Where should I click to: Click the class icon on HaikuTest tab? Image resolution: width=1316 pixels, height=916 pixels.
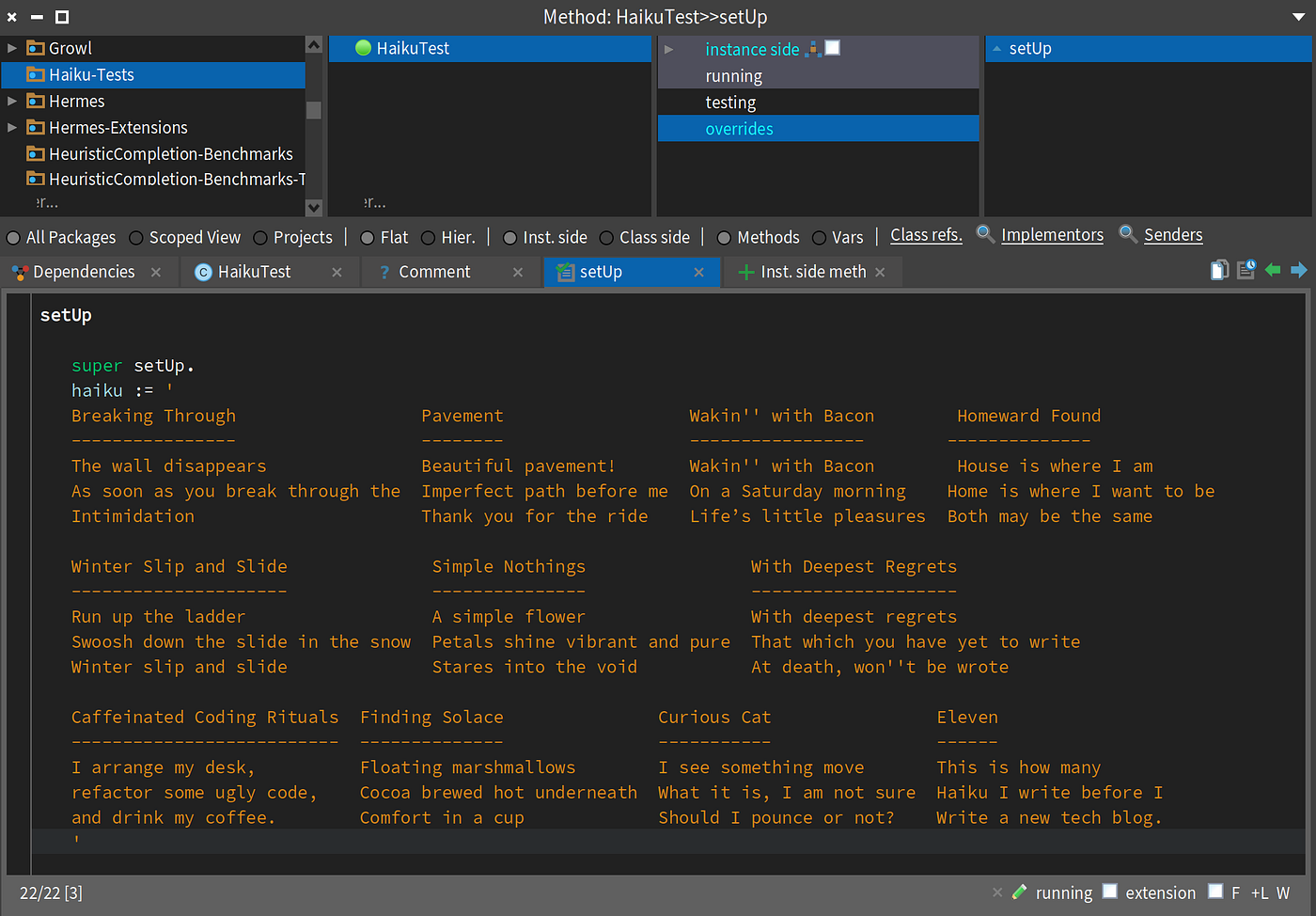(203, 273)
